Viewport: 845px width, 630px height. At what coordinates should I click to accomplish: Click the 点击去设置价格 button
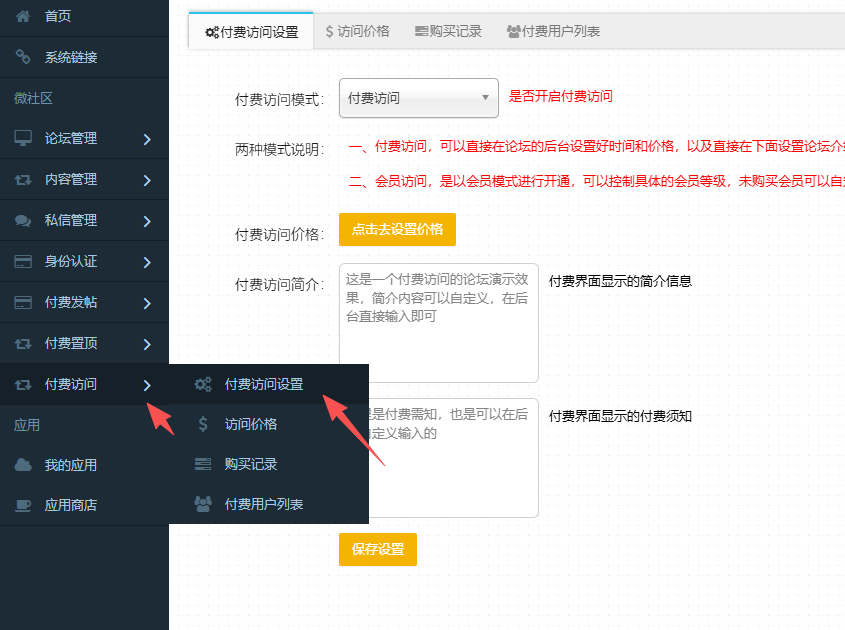(x=397, y=229)
